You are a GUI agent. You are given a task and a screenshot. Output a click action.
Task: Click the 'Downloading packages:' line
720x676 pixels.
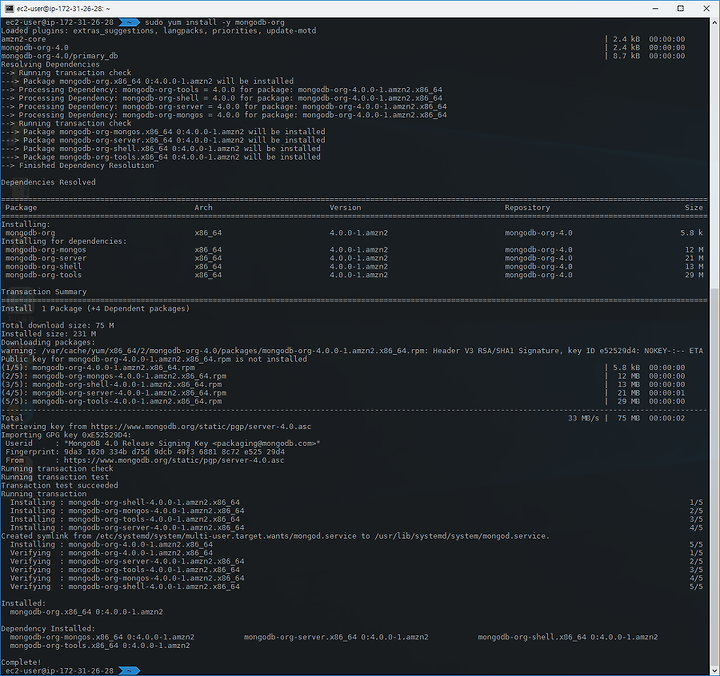click(48, 342)
